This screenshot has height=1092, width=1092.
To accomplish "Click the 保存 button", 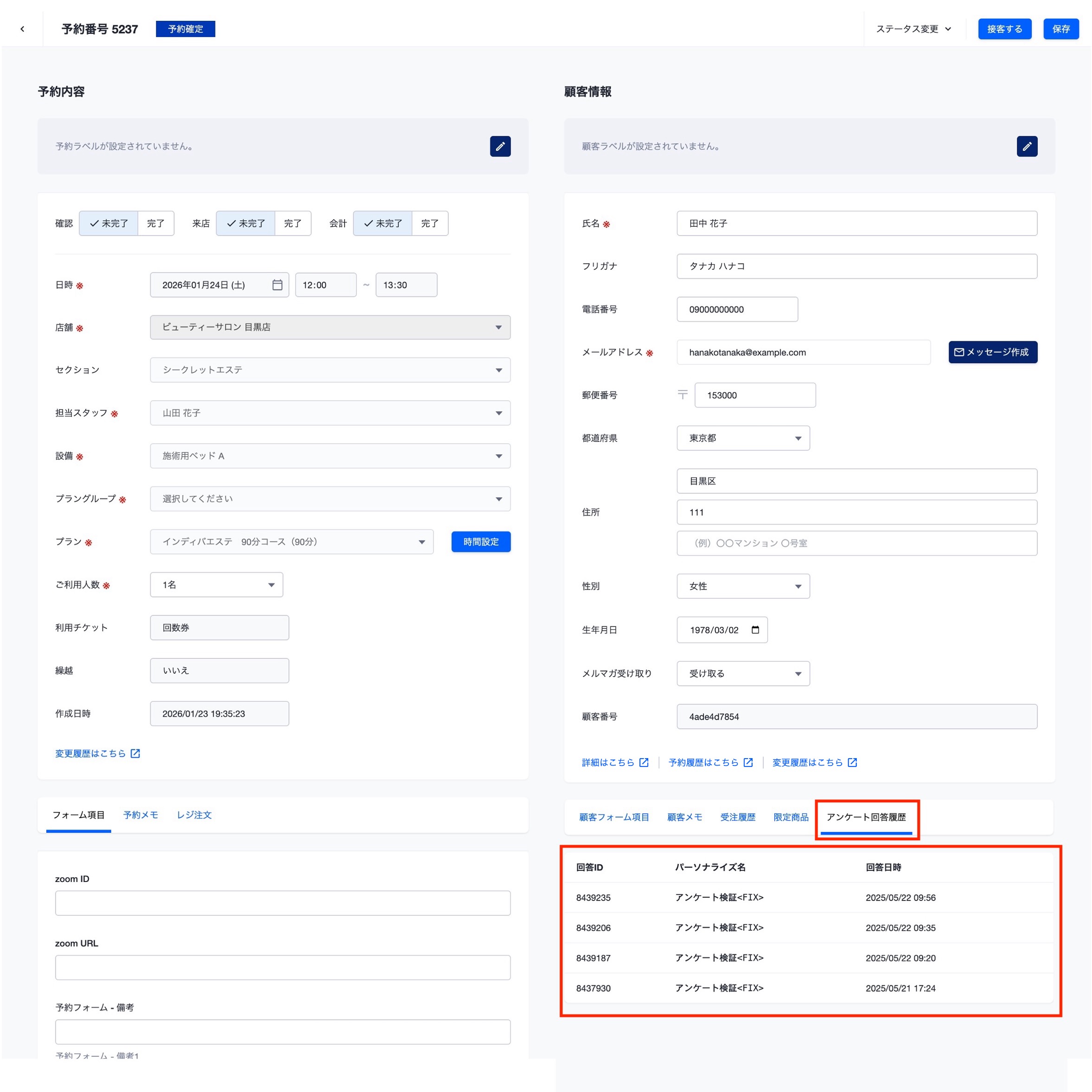I will tap(1061, 29).
